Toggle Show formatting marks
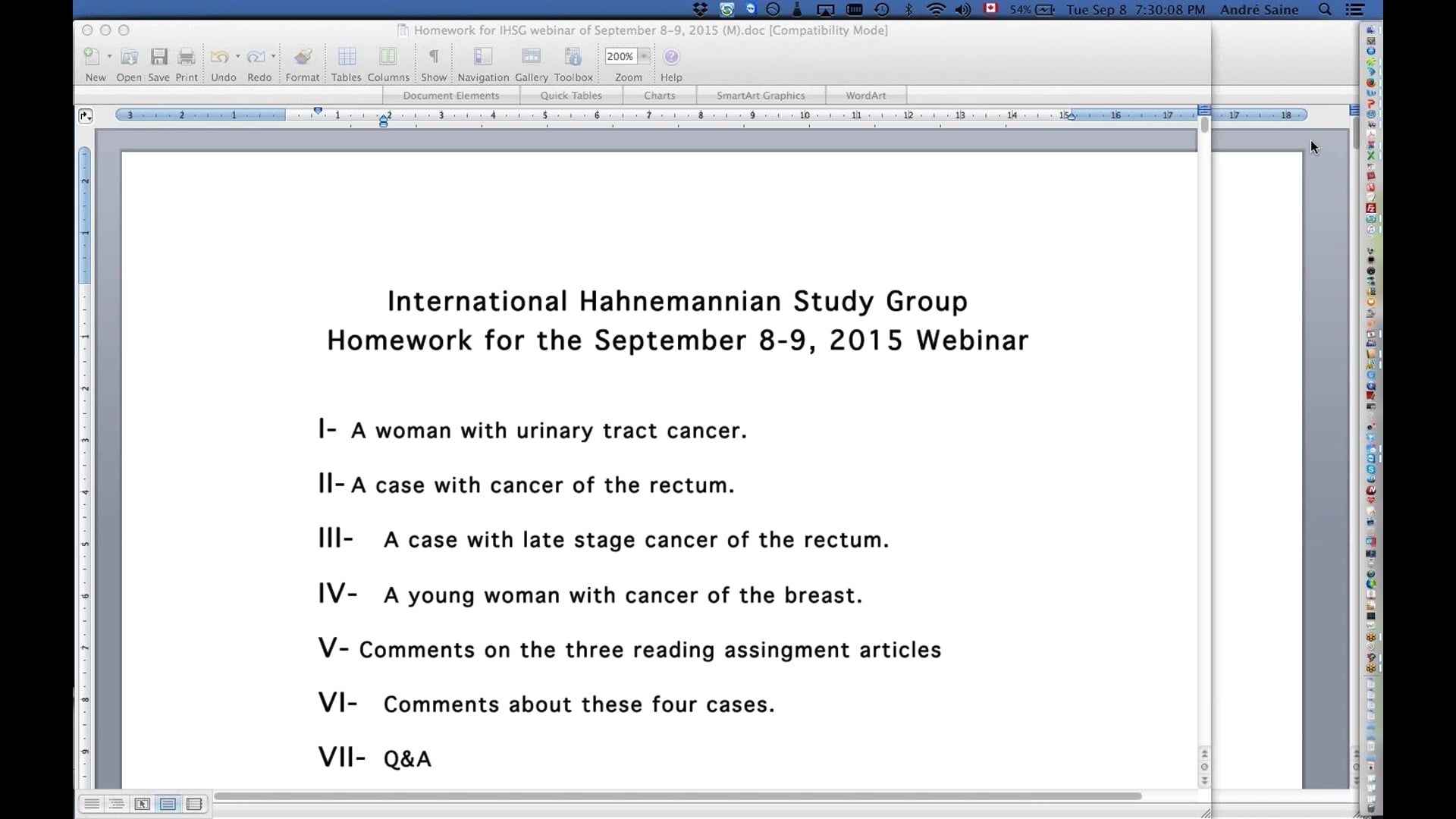 (x=433, y=56)
